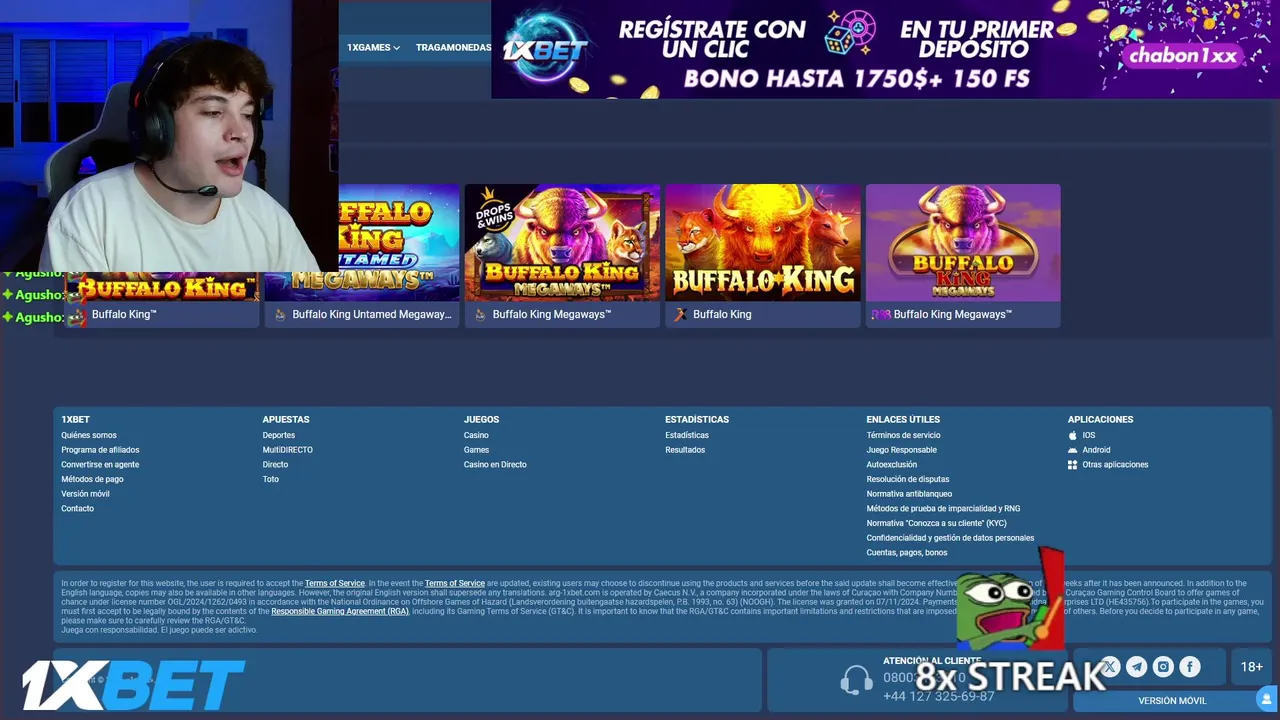Open Buffalo King Untamed Megaways thumbnail

click(x=362, y=243)
